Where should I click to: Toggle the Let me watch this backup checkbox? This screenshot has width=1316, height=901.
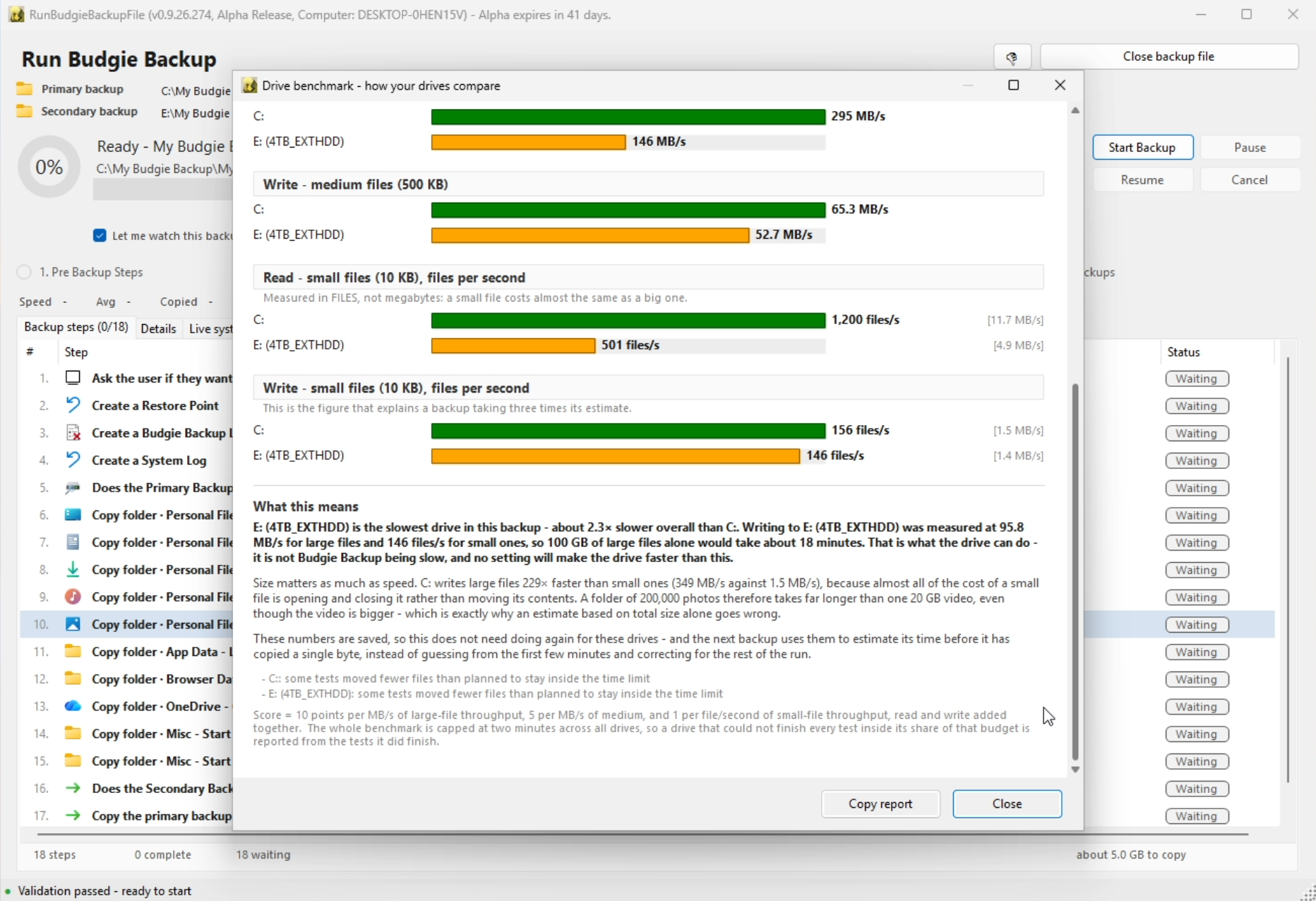pos(100,236)
